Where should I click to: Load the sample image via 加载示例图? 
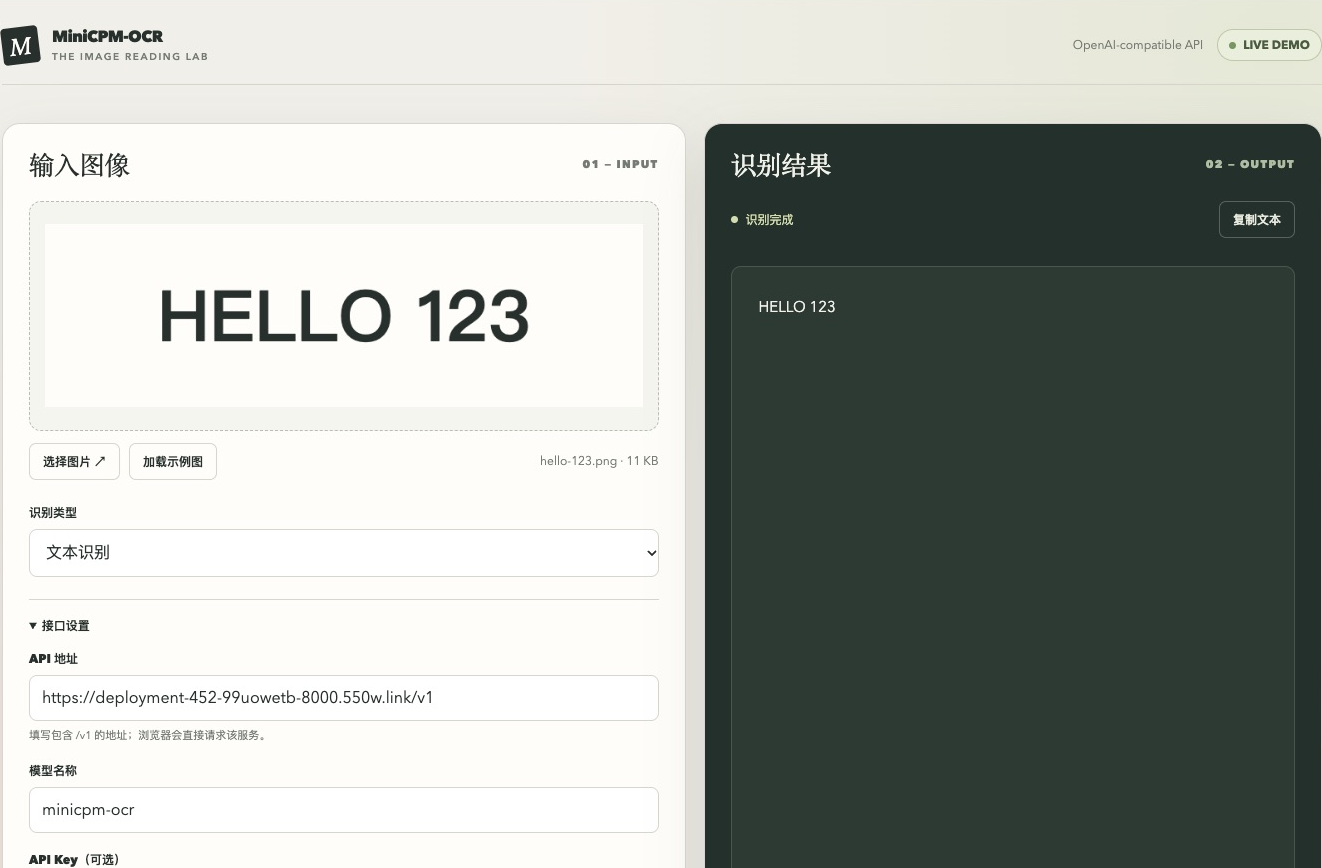[x=173, y=462]
